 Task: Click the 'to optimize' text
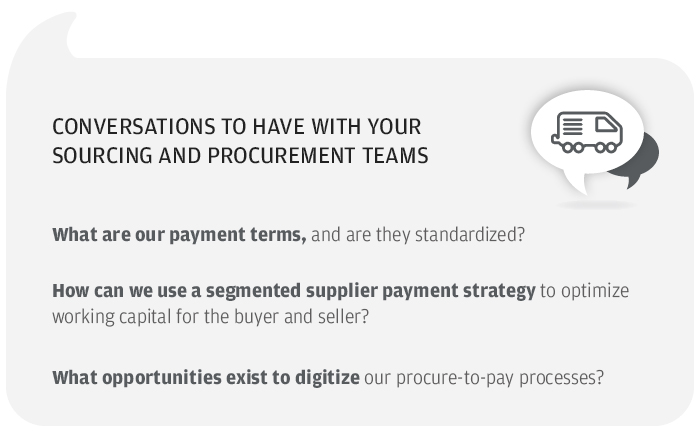coord(584,291)
